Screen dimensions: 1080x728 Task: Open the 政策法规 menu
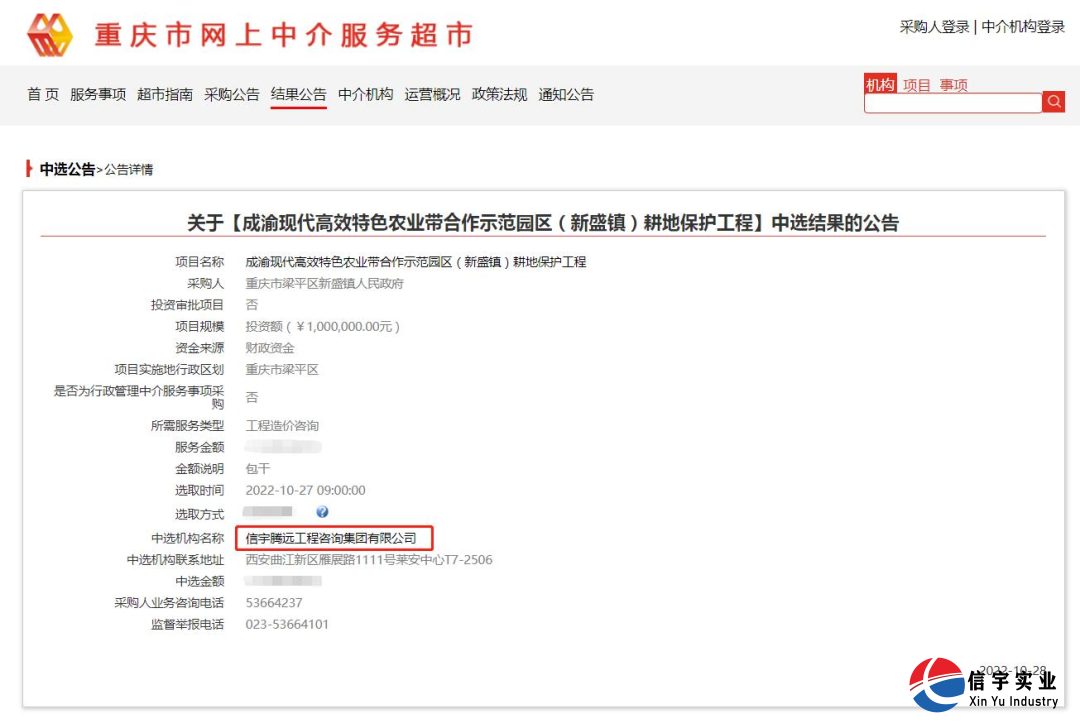coord(499,94)
